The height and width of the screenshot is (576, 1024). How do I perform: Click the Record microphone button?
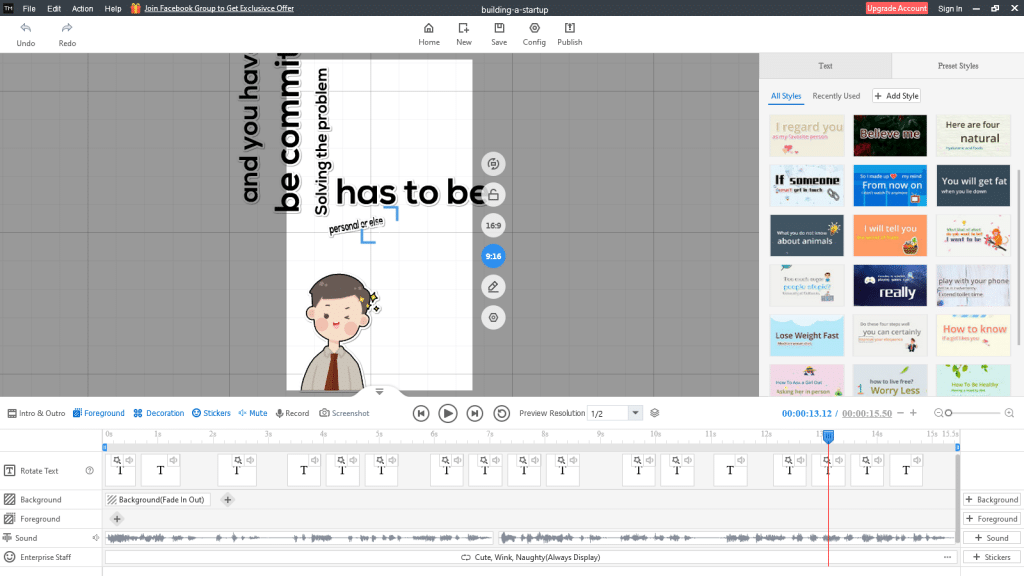pos(292,413)
